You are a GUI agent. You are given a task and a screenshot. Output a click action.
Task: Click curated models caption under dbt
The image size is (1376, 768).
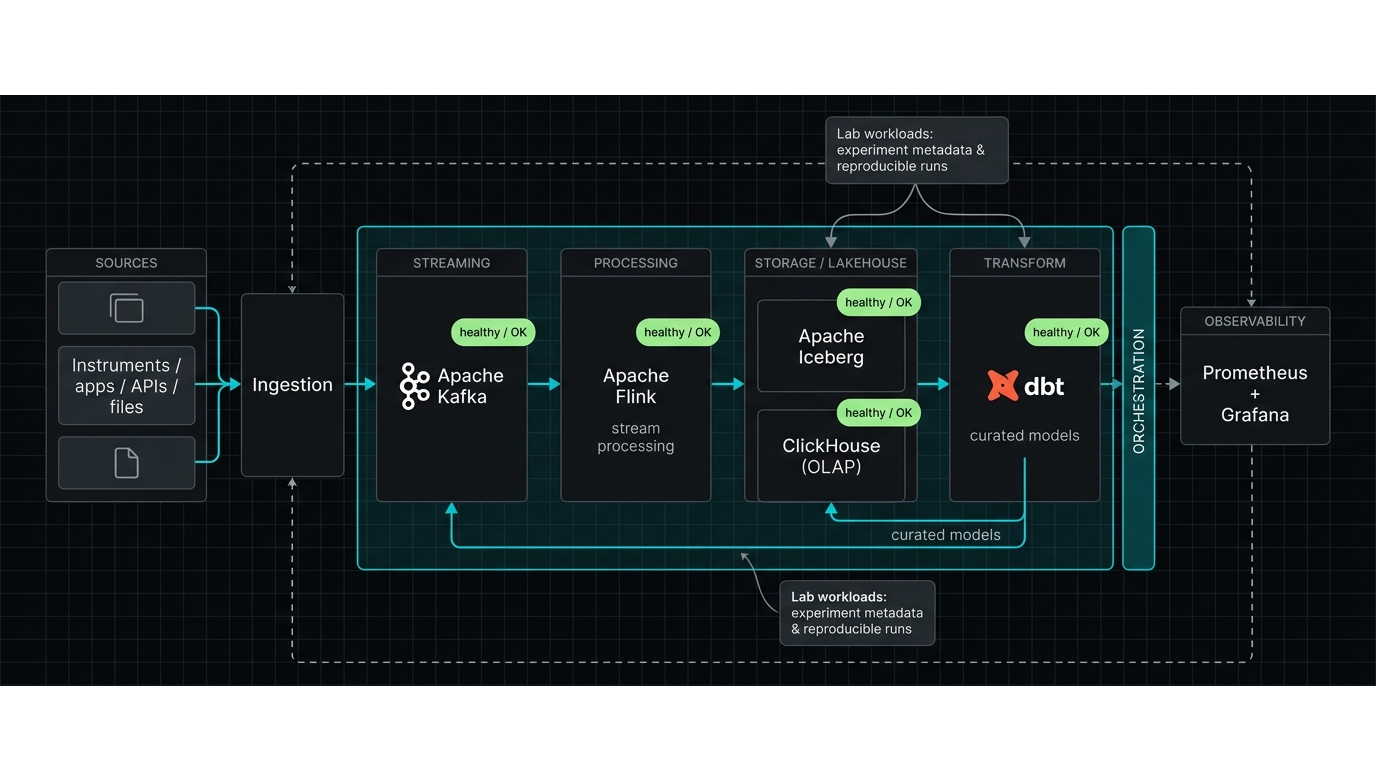[x=1025, y=436]
